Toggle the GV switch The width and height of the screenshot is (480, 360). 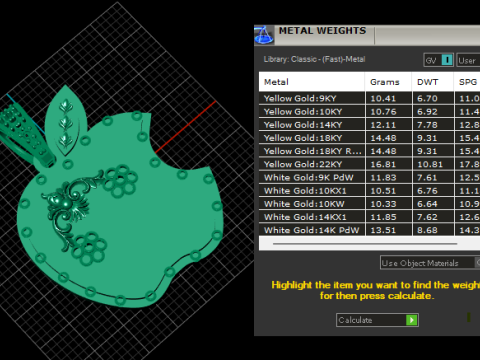click(x=438, y=60)
